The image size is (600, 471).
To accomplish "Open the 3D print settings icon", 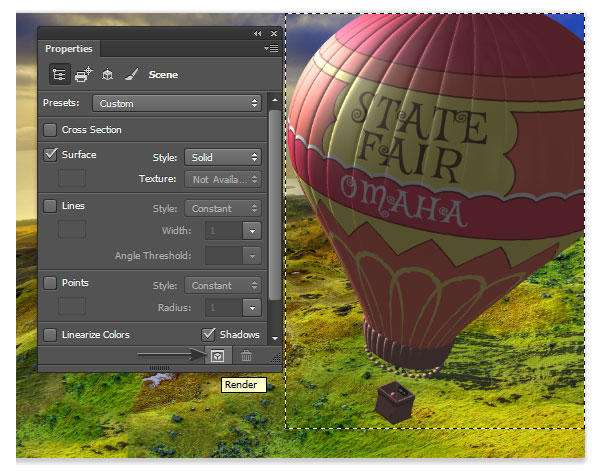I will click(84, 74).
